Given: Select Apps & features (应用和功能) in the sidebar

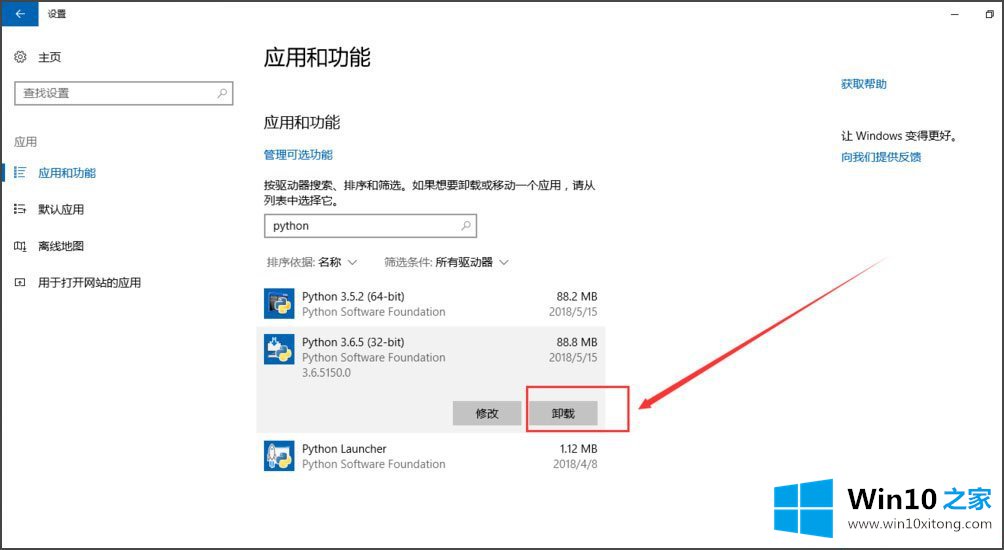Looking at the screenshot, I should click(67, 173).
